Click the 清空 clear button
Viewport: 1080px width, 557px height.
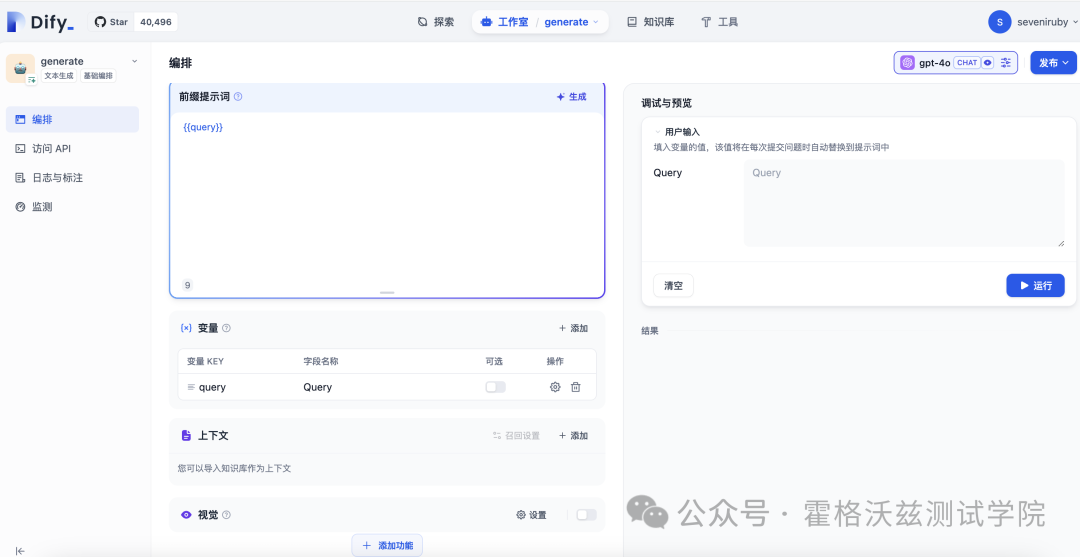click(x=674, y=286)
